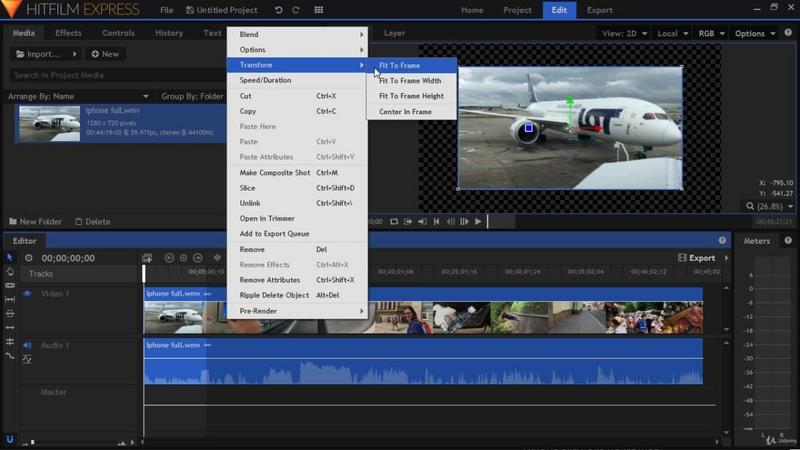Screen dimensions: 800x450
Task: Select the slip tool in editor
Action: click(10, 299)
